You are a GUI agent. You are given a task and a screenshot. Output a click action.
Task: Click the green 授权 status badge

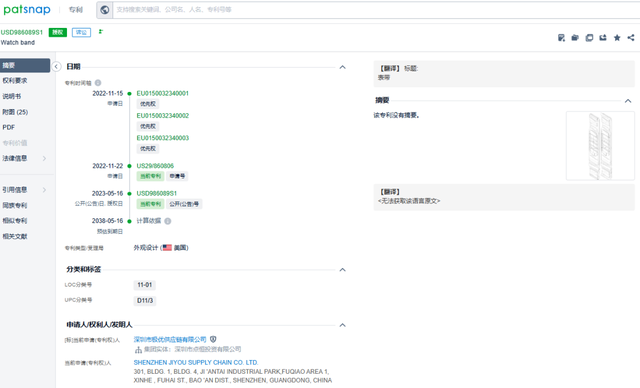(x=58, y=32)
